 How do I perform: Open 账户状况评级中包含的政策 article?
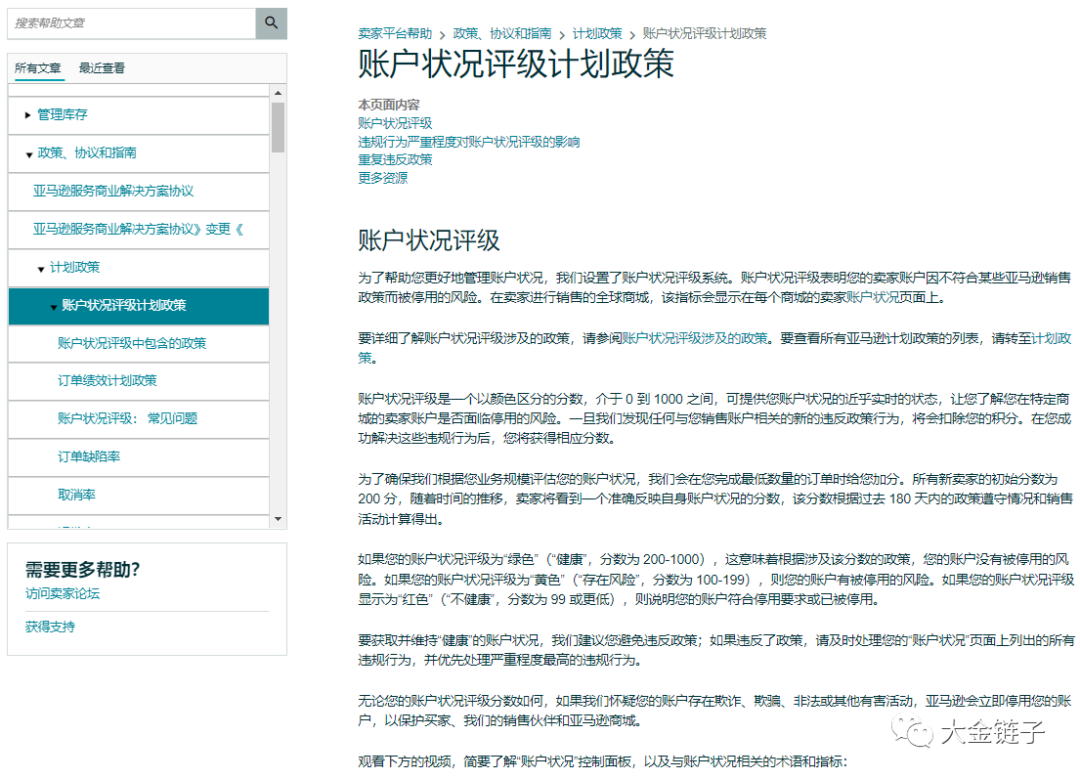[132, 343]
